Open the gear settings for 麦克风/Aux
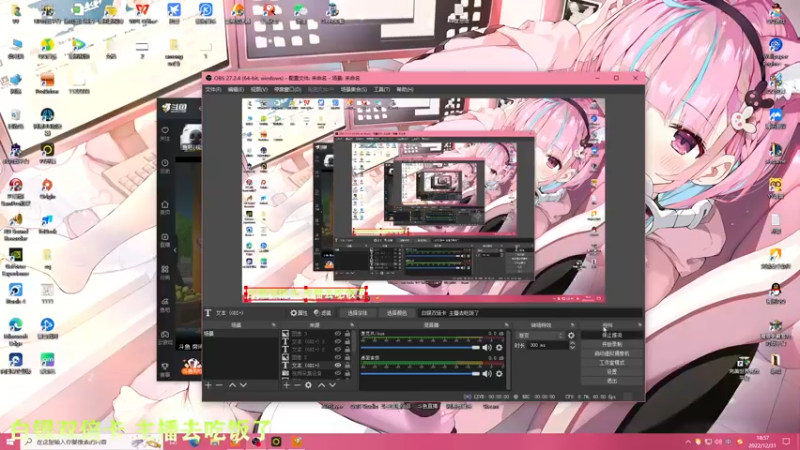The width and height of the screenshot is (800, 450). [x=499, y=347]
